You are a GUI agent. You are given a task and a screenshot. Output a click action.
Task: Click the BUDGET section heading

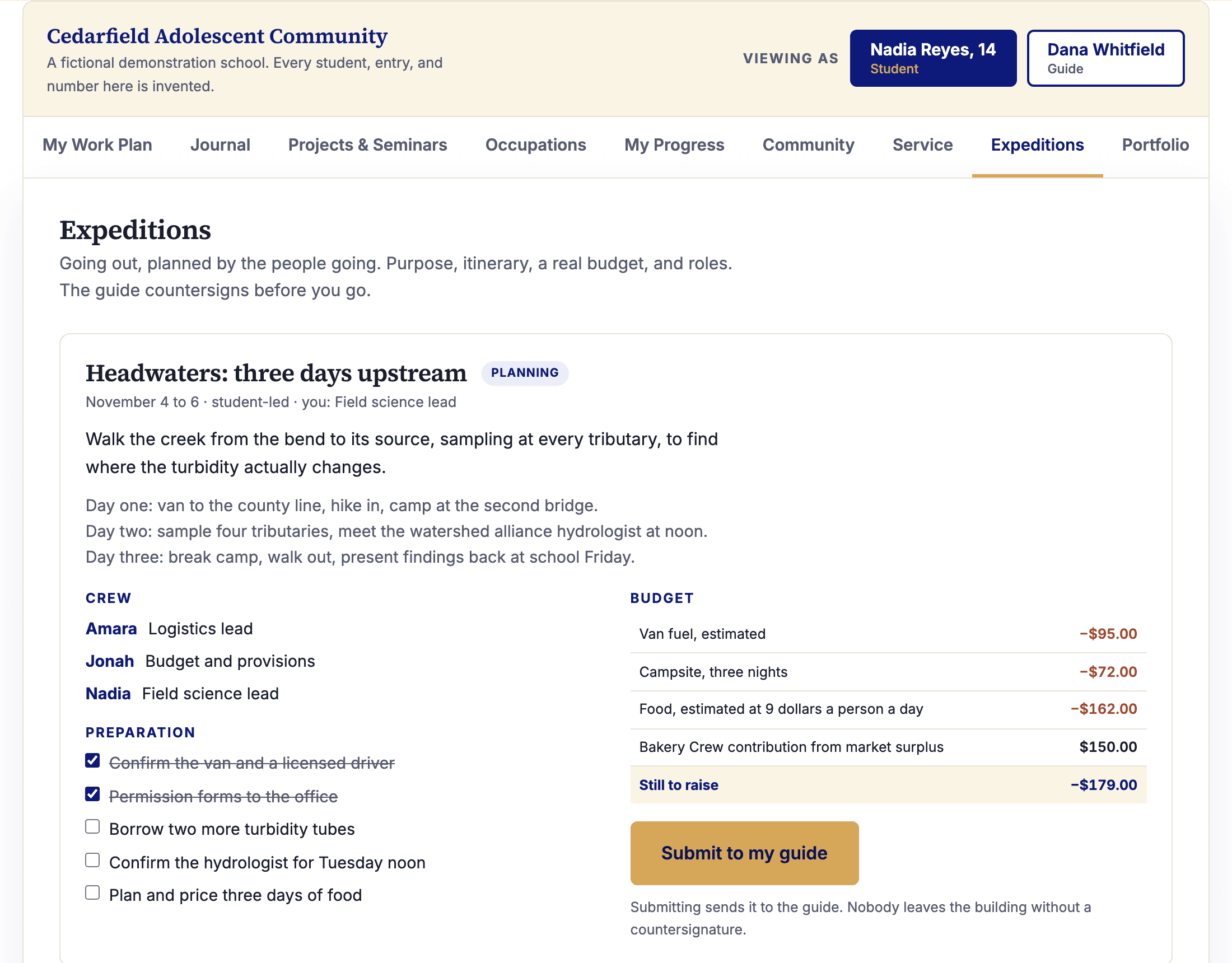[662, 598]
